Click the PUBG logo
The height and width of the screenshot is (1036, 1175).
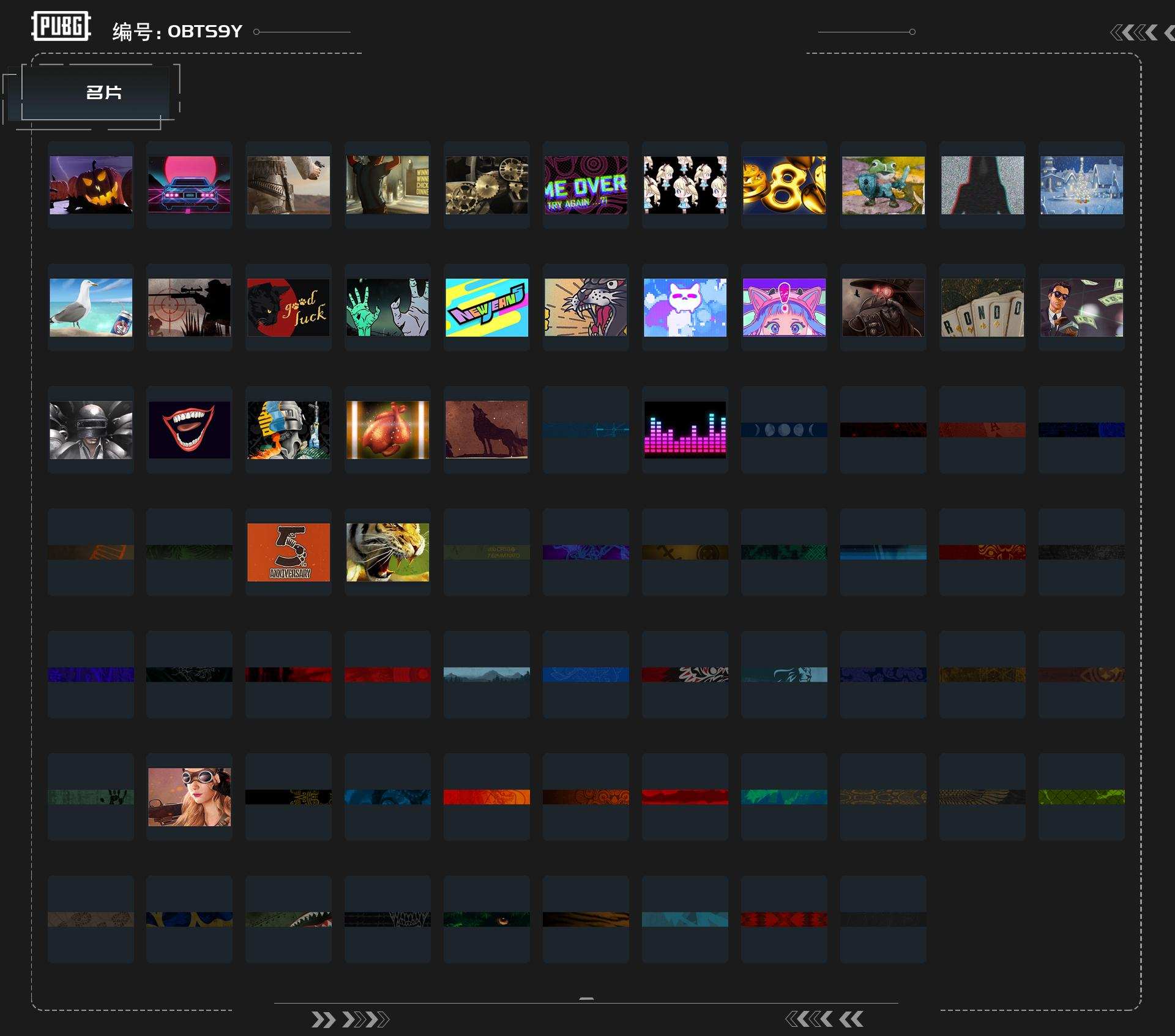click(x=61, y=26)
